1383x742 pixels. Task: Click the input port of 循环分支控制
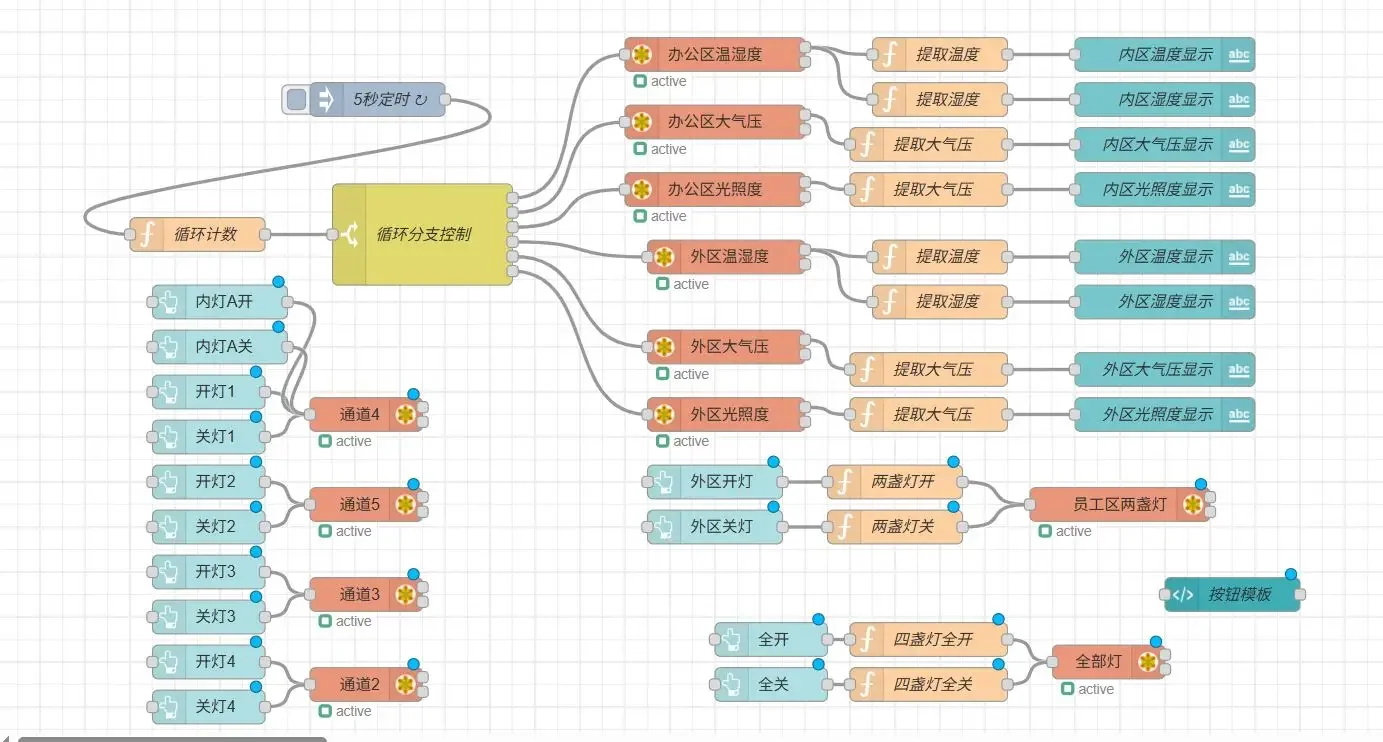(332, 235)
